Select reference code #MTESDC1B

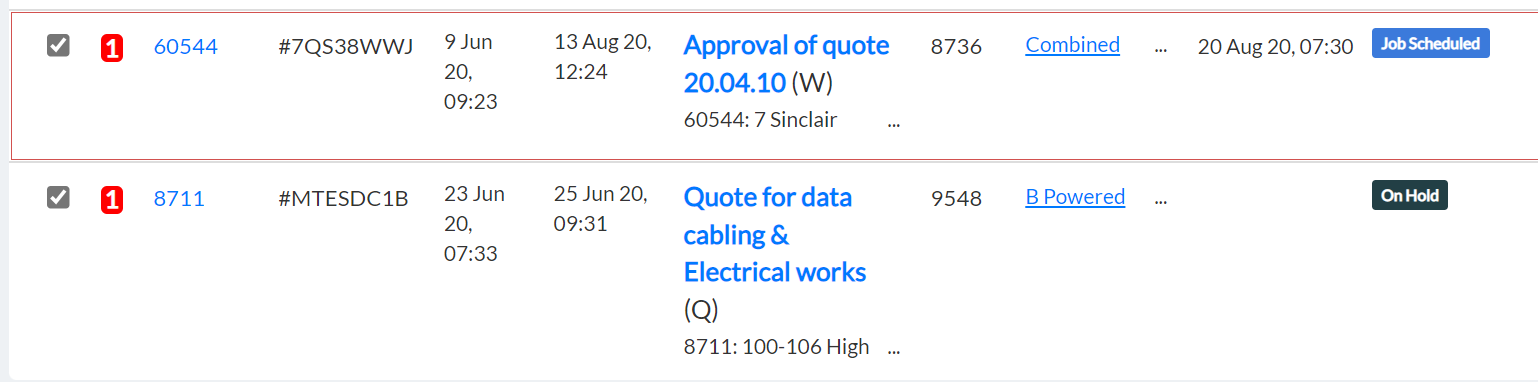[343, 198]
